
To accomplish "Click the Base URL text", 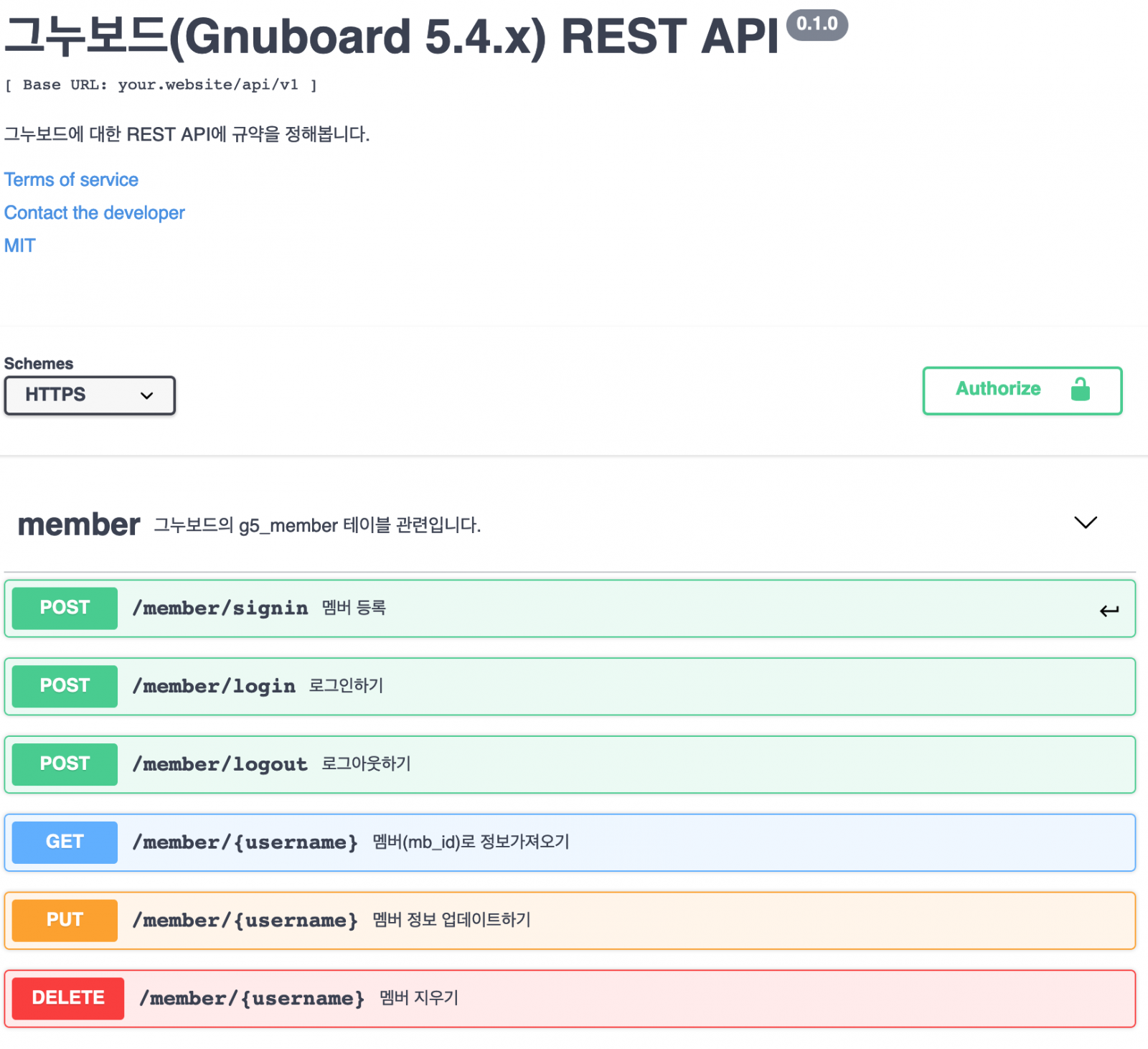I will coord(161,85).
